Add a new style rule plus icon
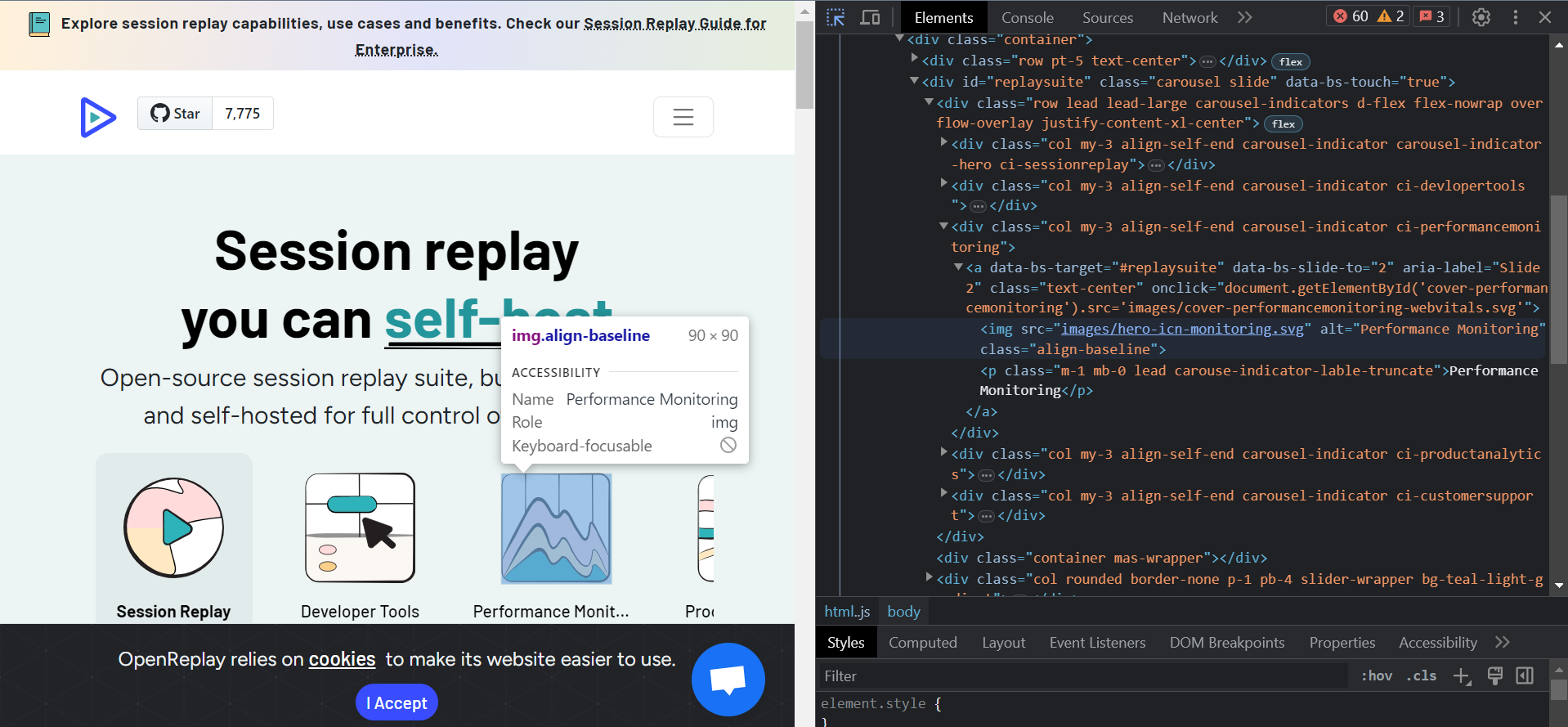This screenshot has height=727, width=1568. [1462, 675]
